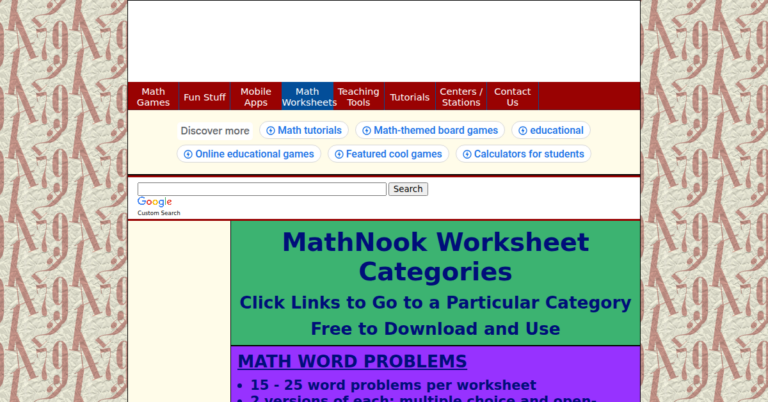Viewport: 768px width, 402px height.
Task: Select the Math Worksheets tab
Action: 307,96
